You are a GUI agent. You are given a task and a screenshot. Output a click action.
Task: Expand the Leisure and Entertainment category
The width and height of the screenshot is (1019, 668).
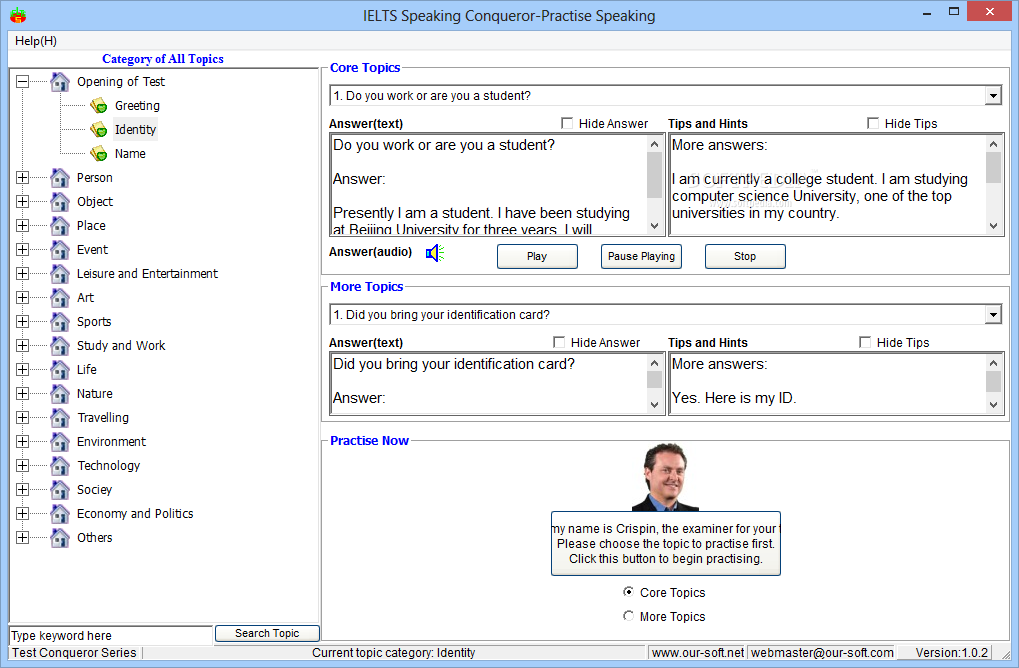23,274
